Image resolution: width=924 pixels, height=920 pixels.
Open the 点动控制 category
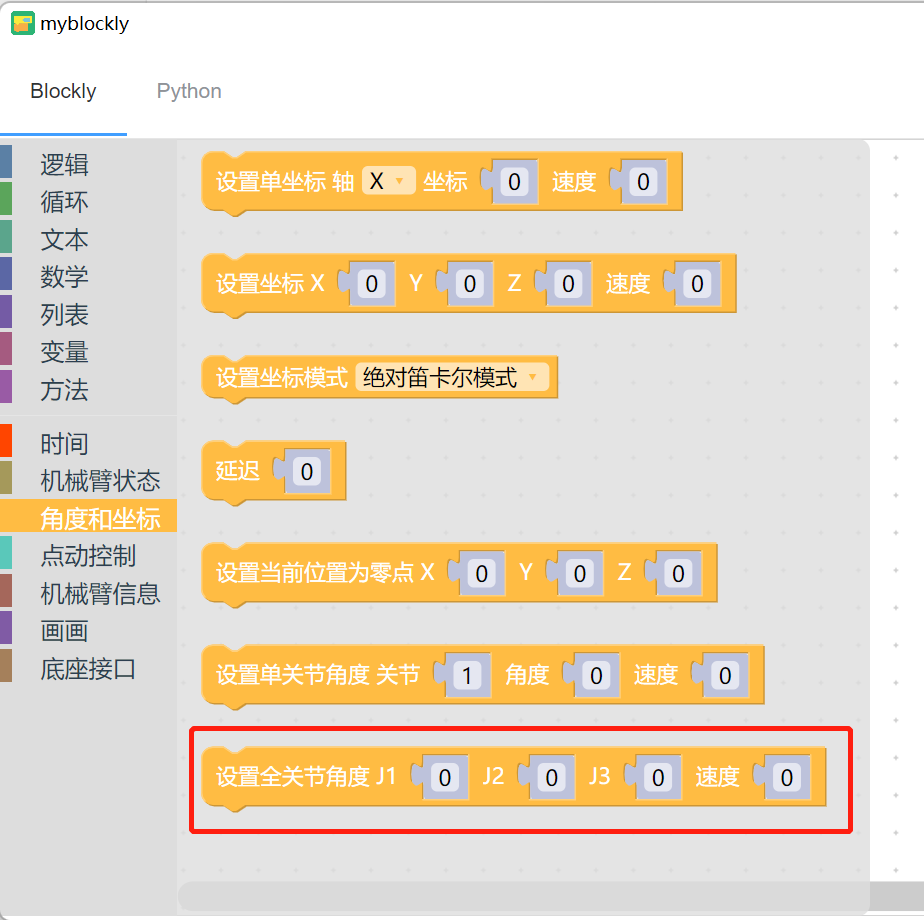(x=88, y=556)
